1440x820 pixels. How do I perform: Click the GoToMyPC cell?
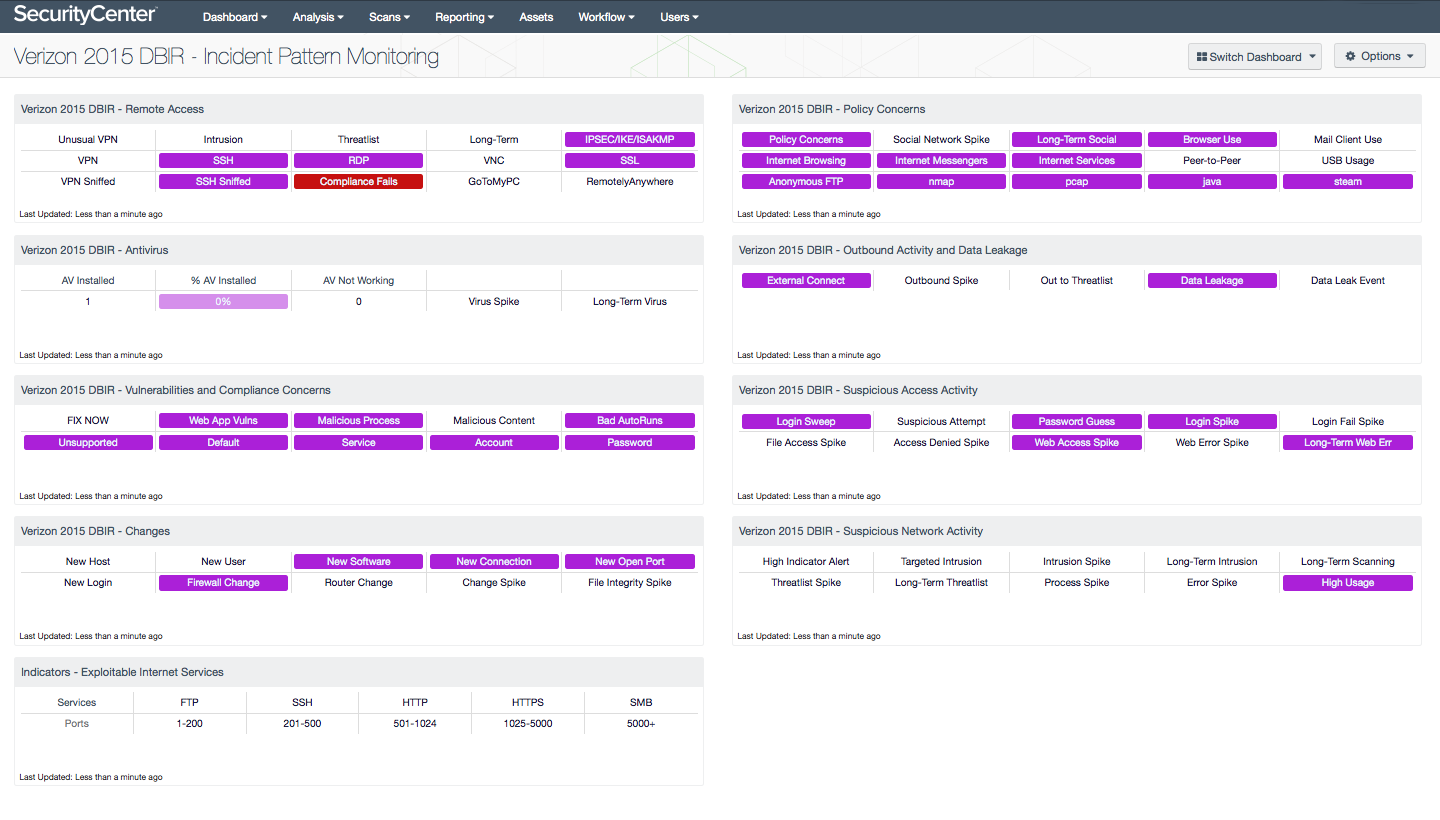[x=494, y=182]
